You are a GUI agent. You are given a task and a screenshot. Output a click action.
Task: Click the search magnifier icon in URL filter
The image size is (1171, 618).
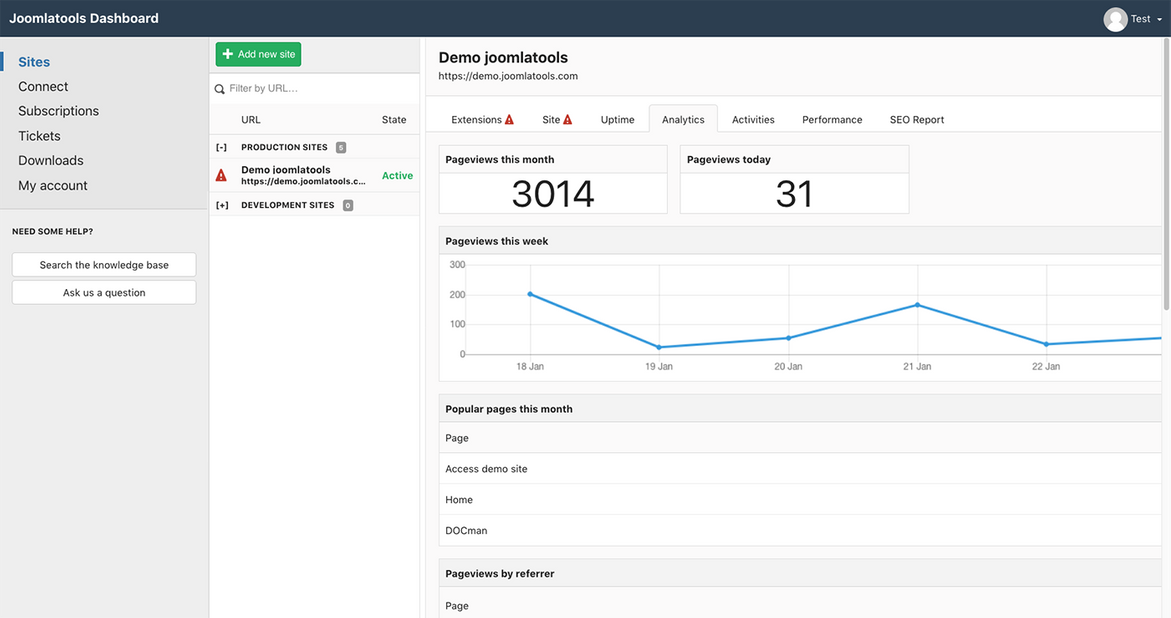click(x=220, y=89)
